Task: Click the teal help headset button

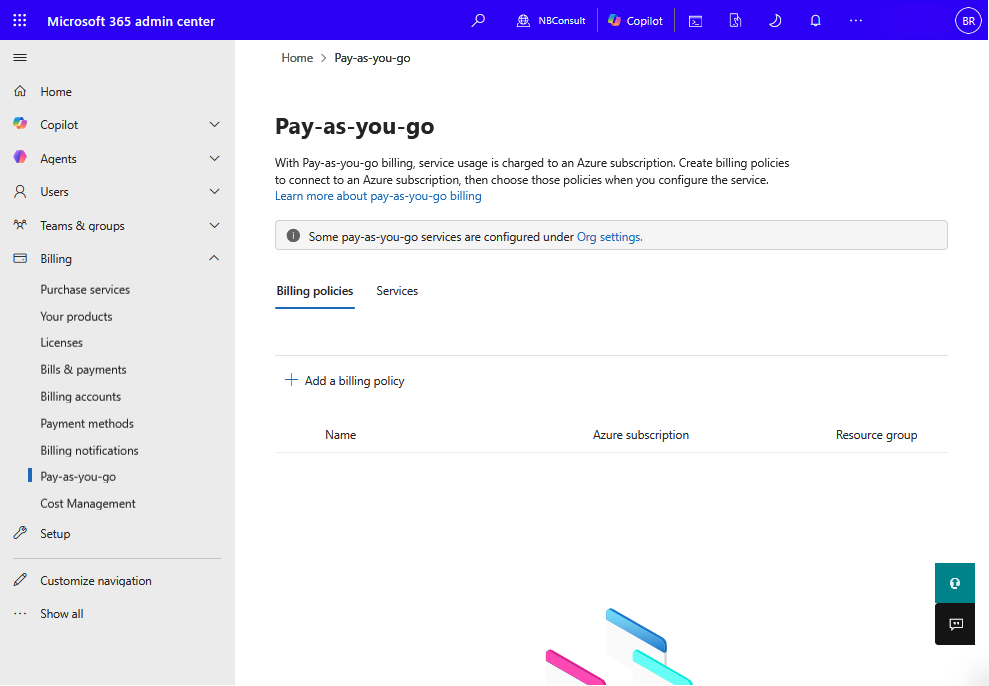Action: 955,583
